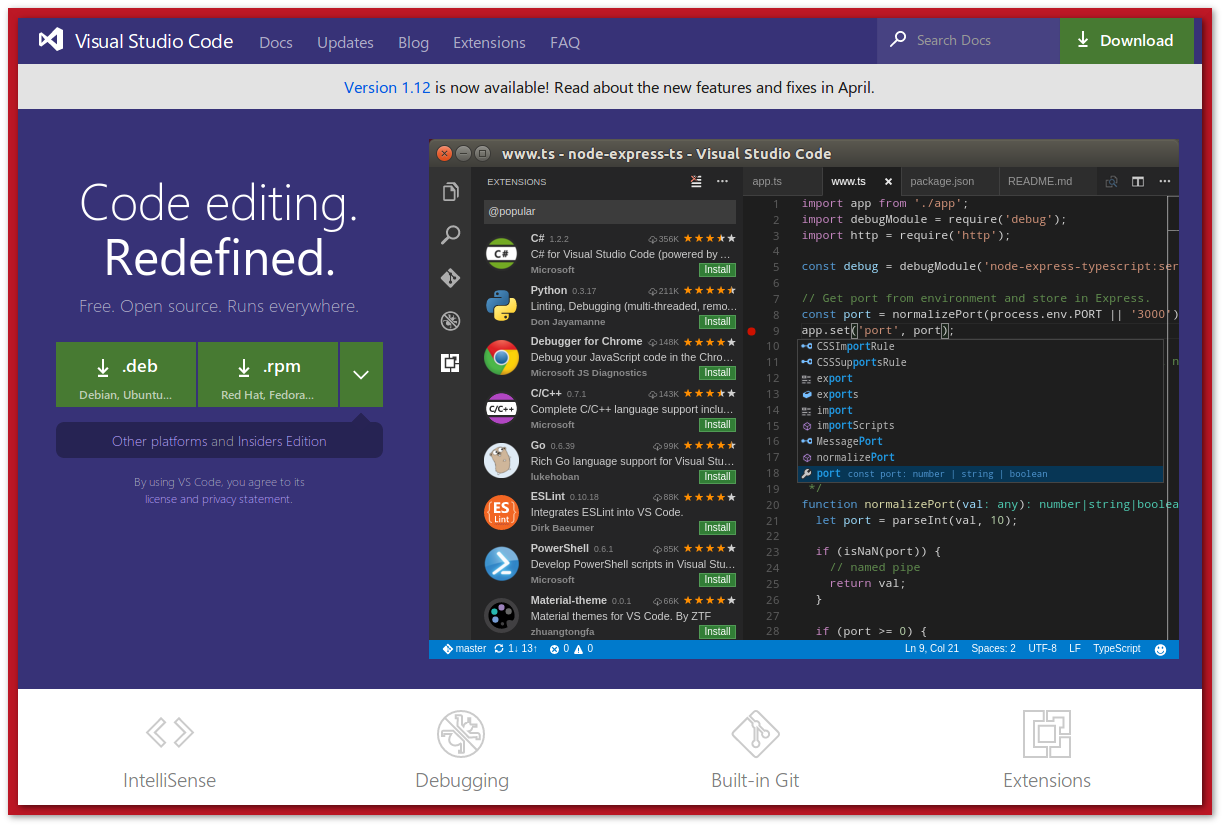The image size is (1224, 827).
Task: Open Debug view in the activity bar
Action: click(451, 321)
